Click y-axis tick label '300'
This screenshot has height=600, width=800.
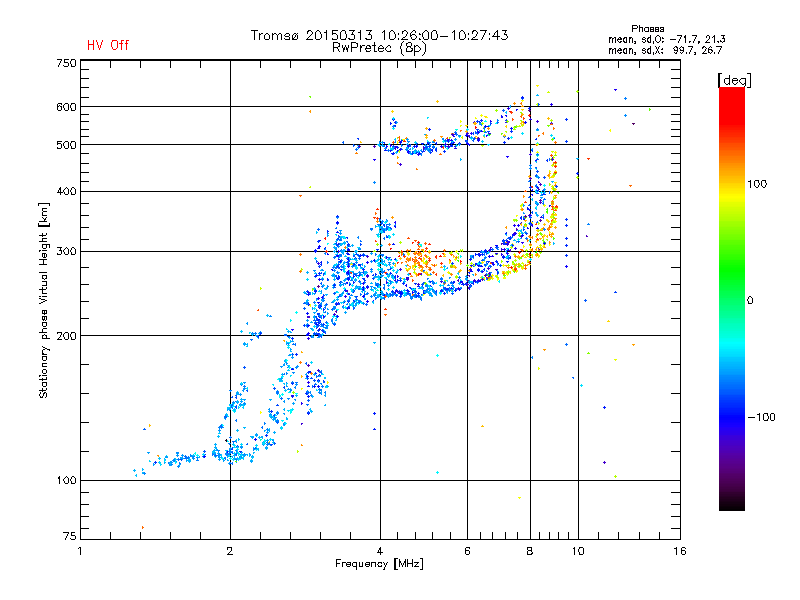click(66, 252)
